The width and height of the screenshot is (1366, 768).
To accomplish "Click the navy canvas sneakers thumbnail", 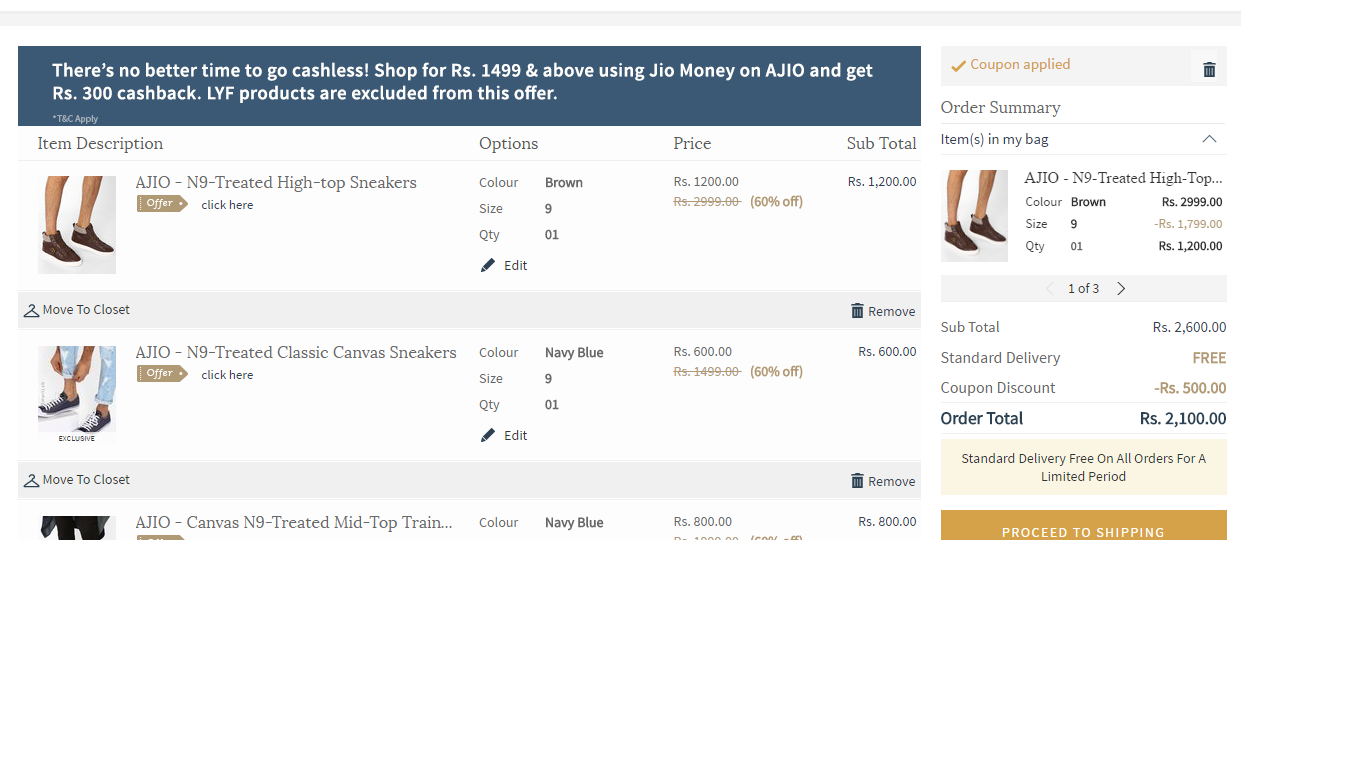I will (77, 395).
